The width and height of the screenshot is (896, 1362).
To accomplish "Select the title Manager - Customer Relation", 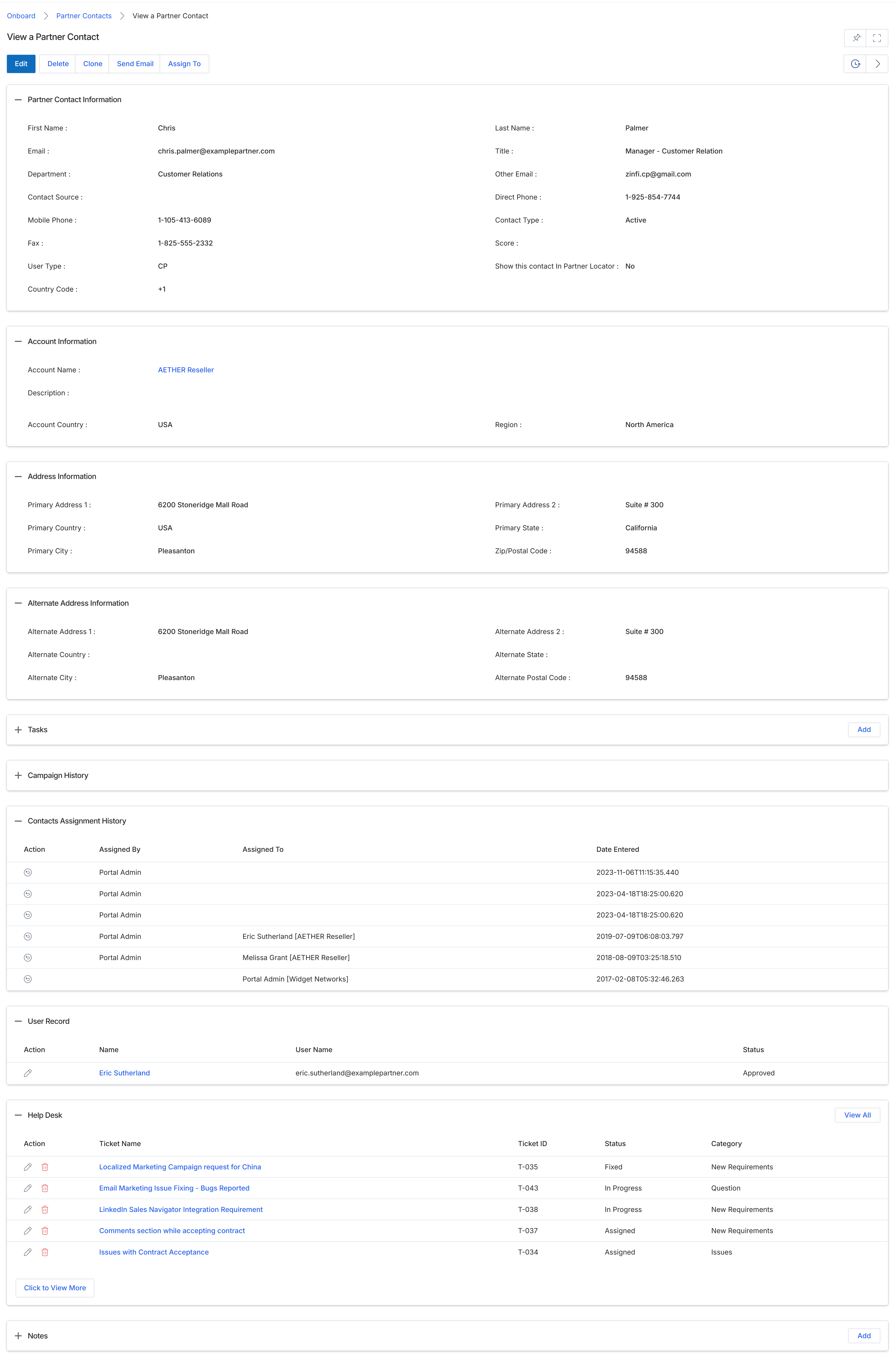I will click(674, 151).
